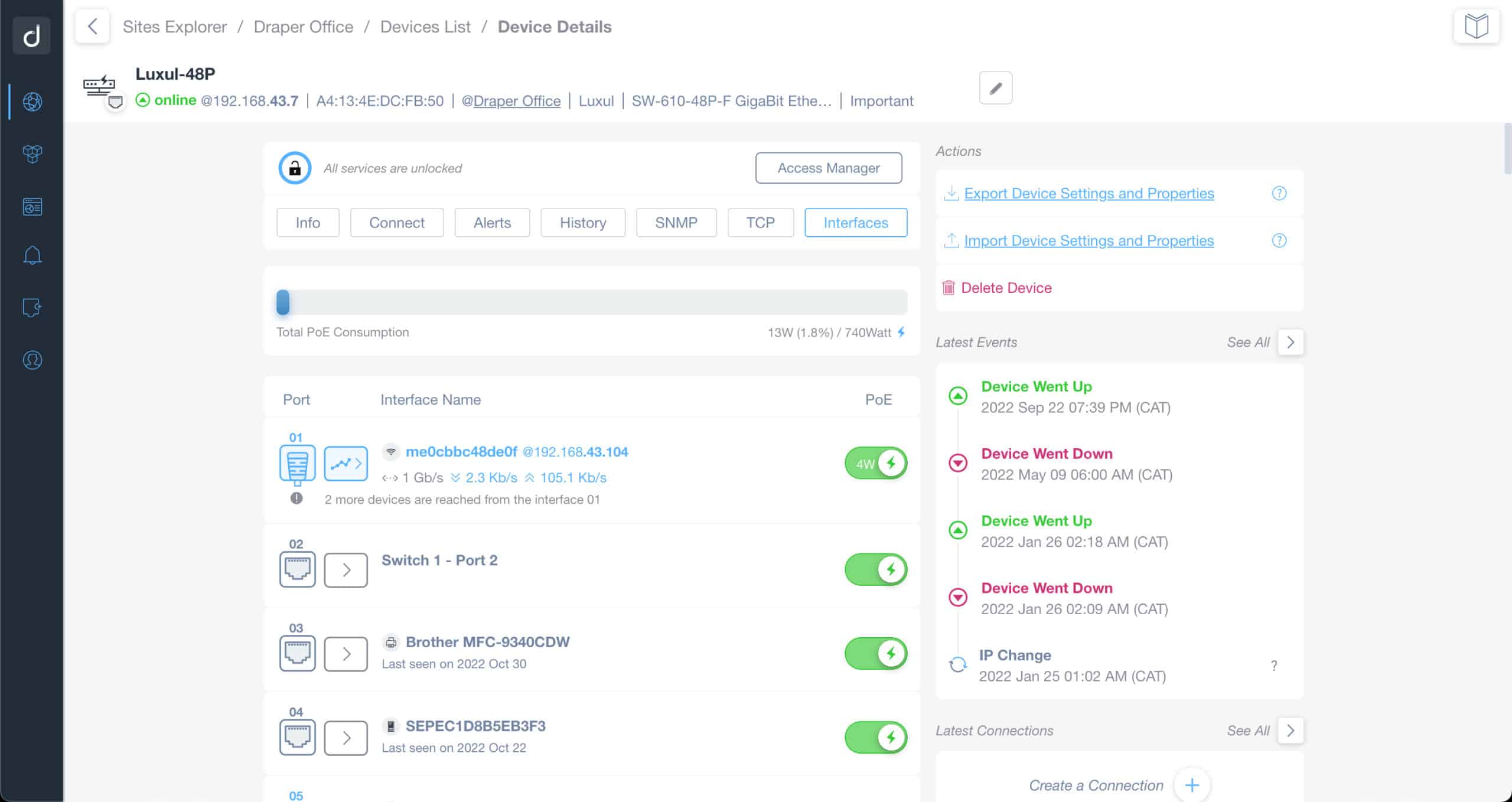This screenshot has width=1512, height=802.
Task: Open Latest Events See All arrow
Action: pyautogui.click(x=1291, y=343)
